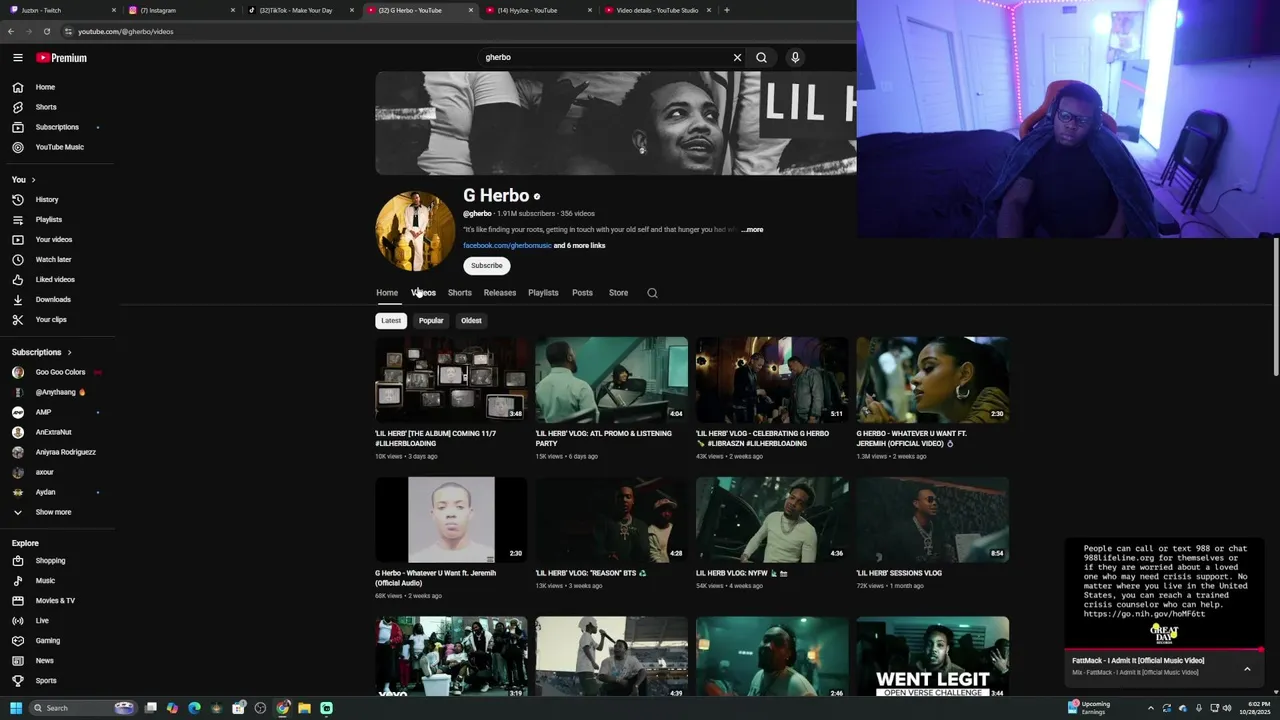This screenshot has width=1280, height=720.
Task: Go back with the browser back arrow
Action: pyautogui.click(x=11, y=31)
